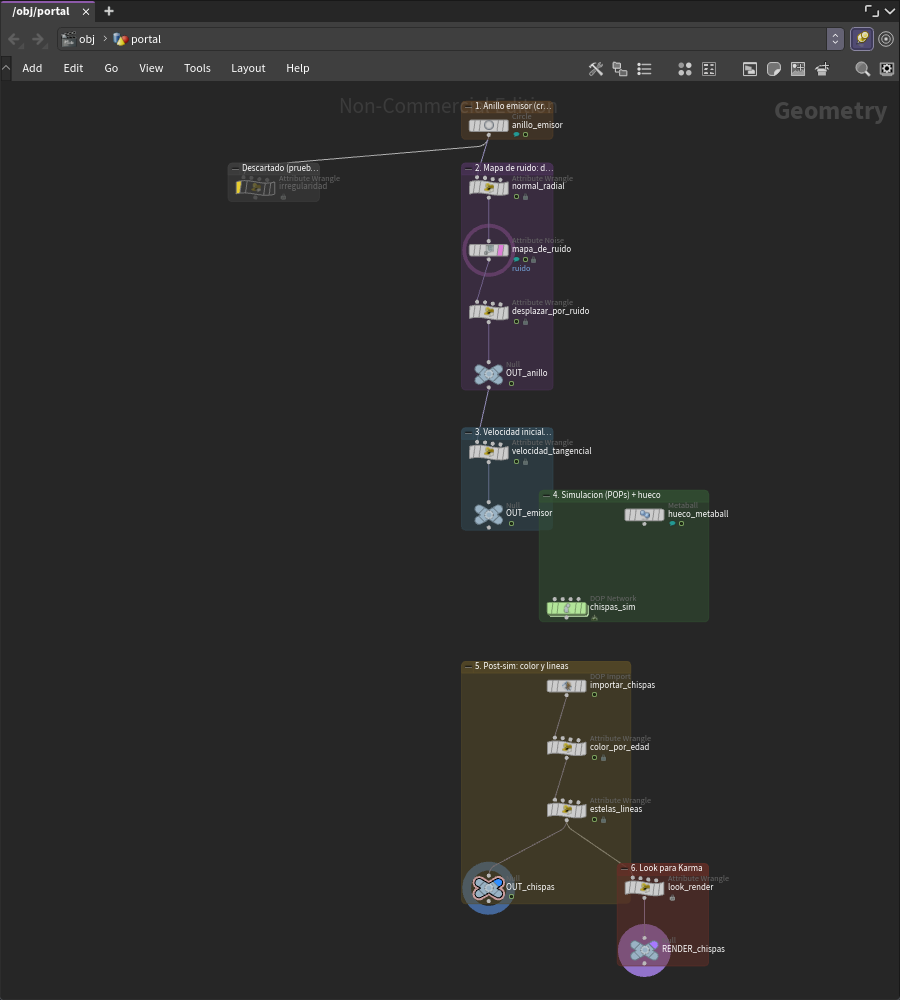Collapse the '6. Look para Karma' network box

[x=624, y=869]
